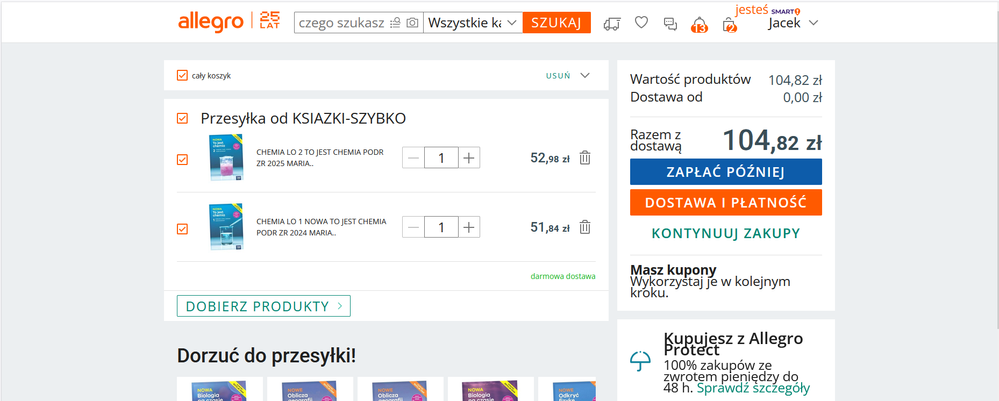Uncheck the CHEMIA LO 1 item checkbox
The image size is (999, 401).
182,229
